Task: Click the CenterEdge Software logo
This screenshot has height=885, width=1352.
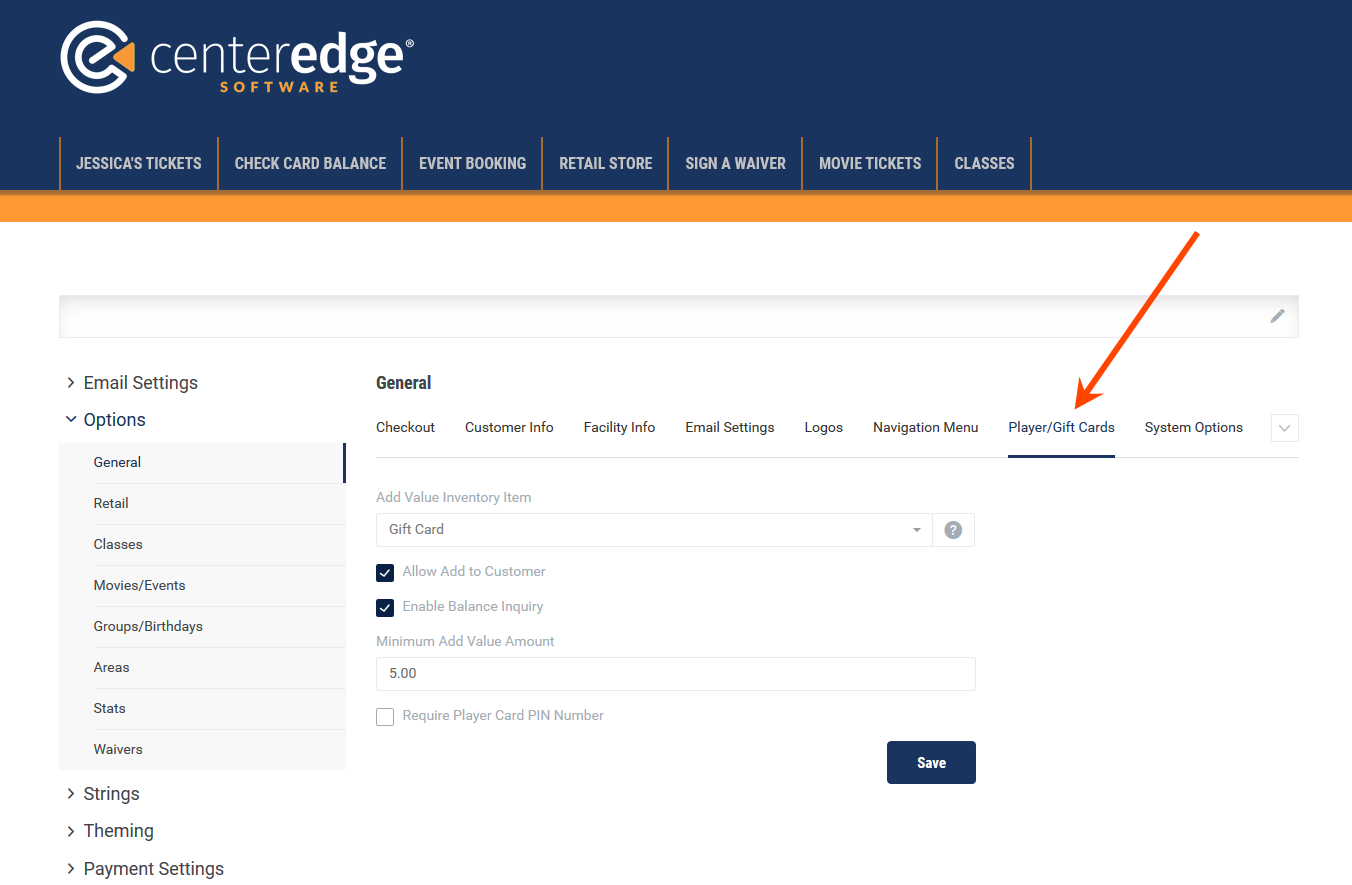Action: tap(237, 59)
